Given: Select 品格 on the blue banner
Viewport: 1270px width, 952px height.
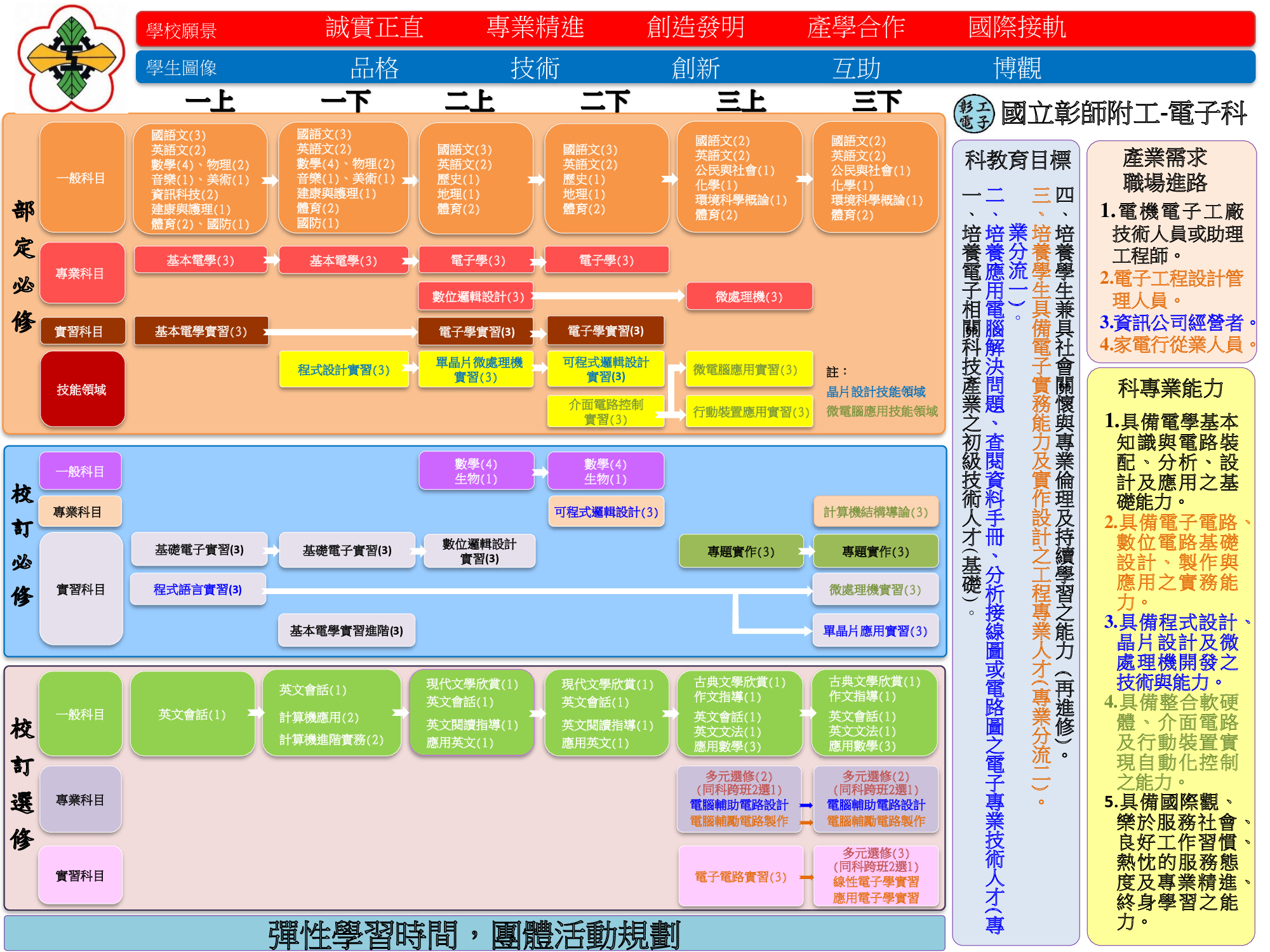Looking at the screenshot, I should (x=374, y=68).
